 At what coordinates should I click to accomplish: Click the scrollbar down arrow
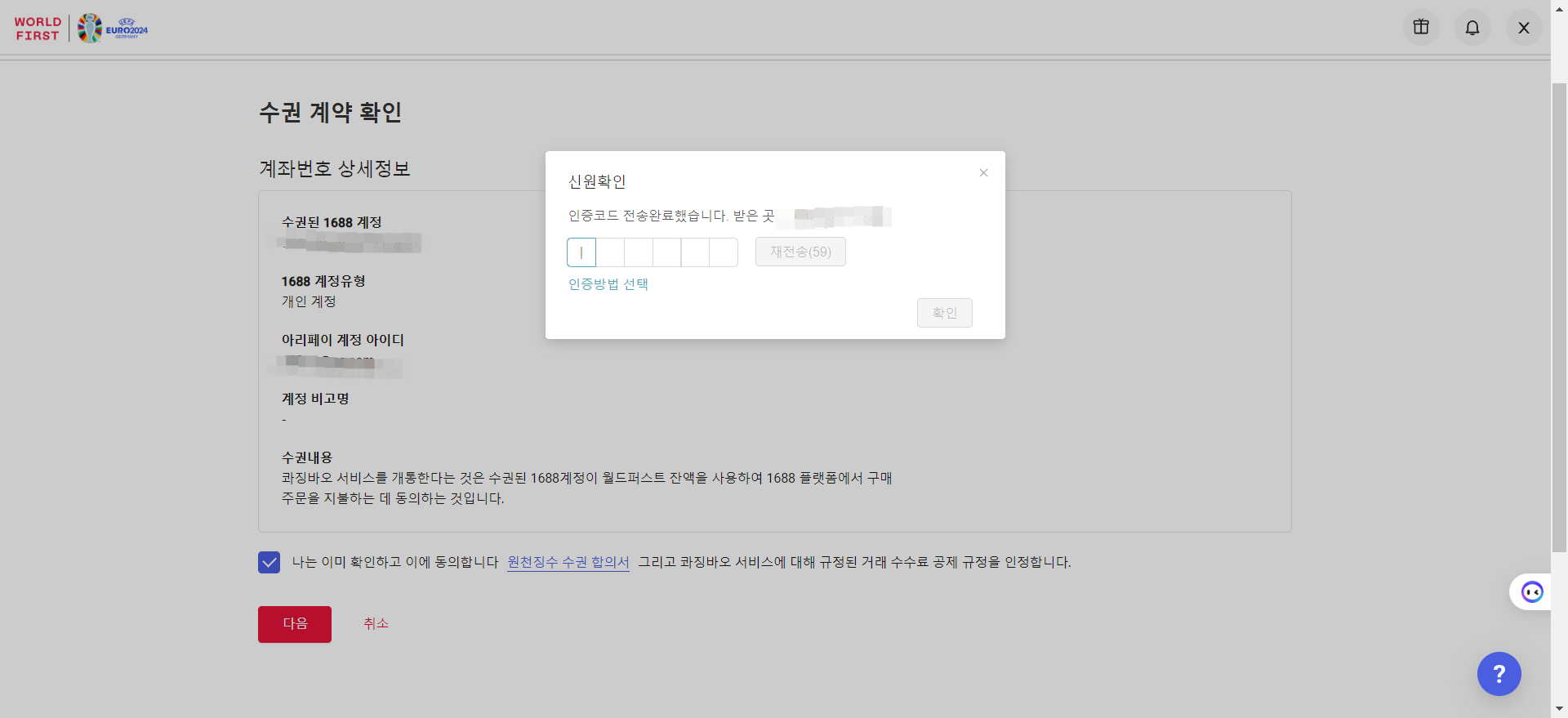click(1559, 709)
